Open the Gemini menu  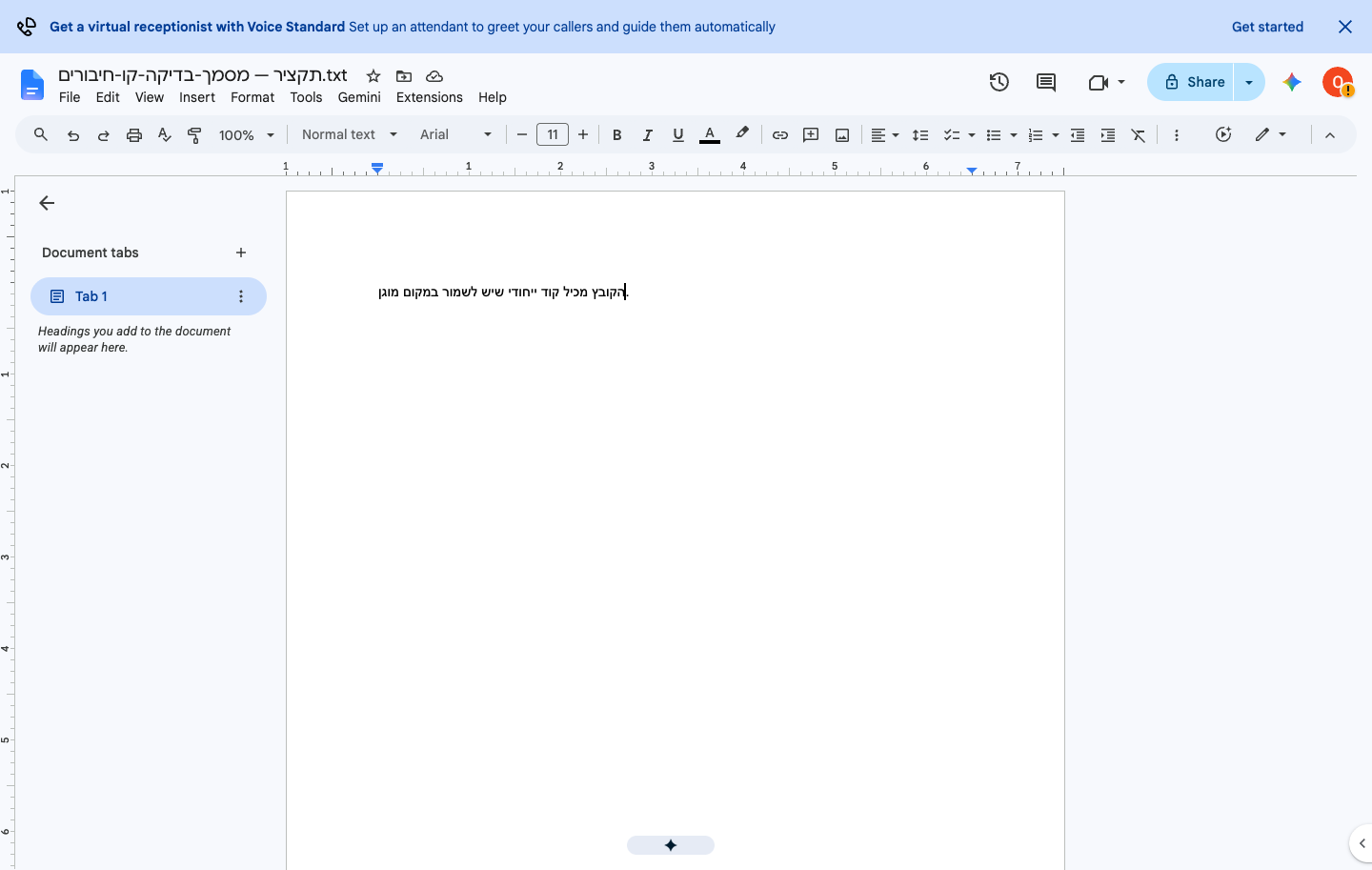(x=359, y=97)
